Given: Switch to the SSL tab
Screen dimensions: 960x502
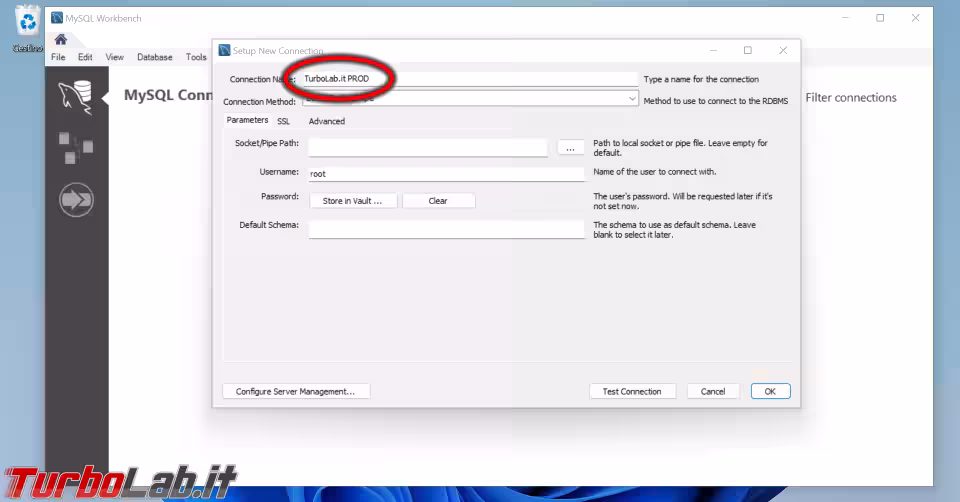Looking at the screenshot, I should [283, 121].
